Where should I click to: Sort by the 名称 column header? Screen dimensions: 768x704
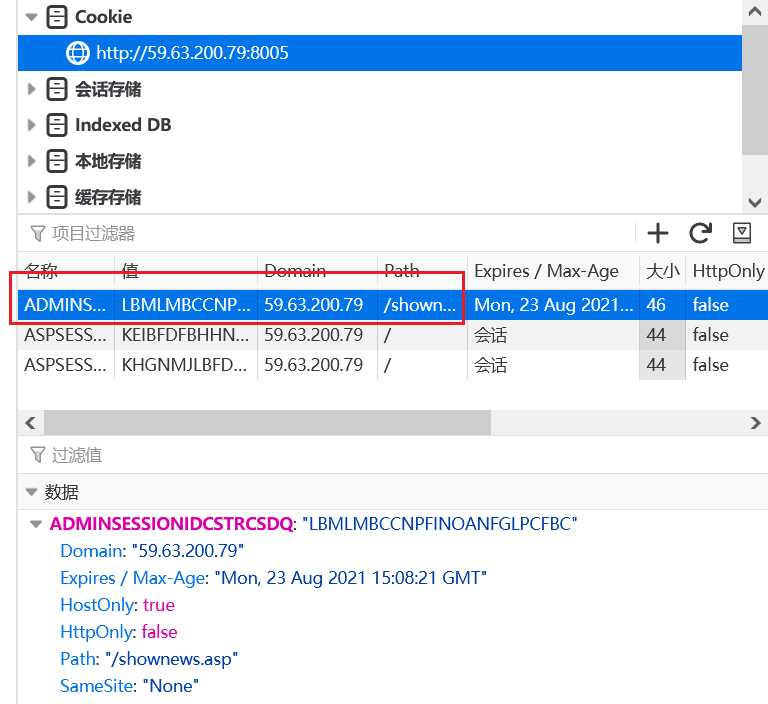[x=66, y=270]
